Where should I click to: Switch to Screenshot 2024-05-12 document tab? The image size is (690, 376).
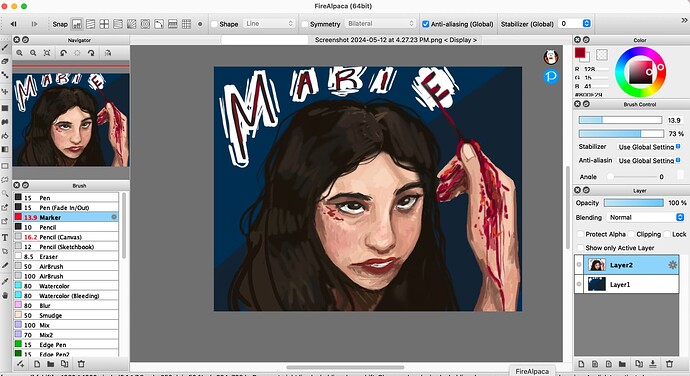click(x=396, y=40)
